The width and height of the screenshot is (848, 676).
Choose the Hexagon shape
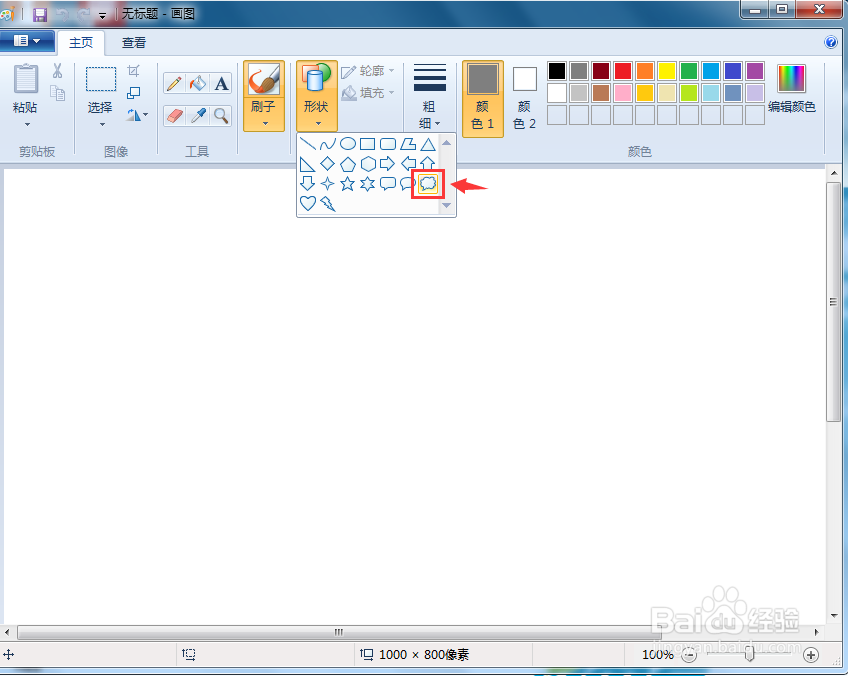click(x=368, y=164)
